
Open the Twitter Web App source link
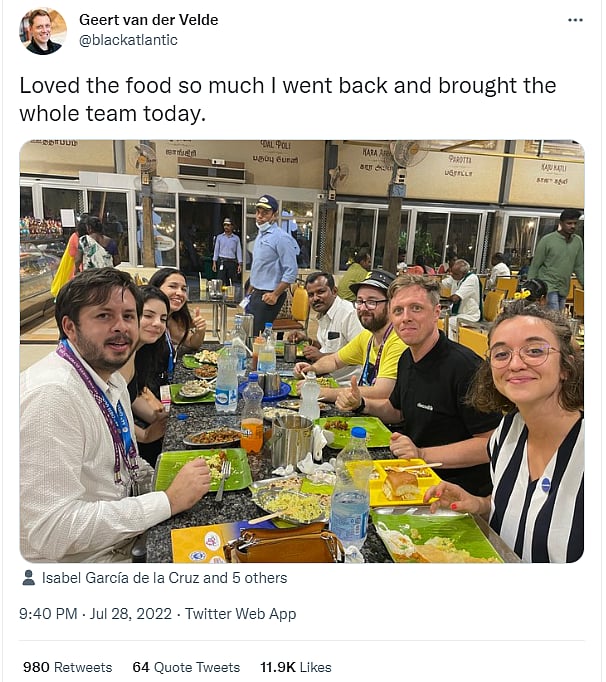(240, 614)
